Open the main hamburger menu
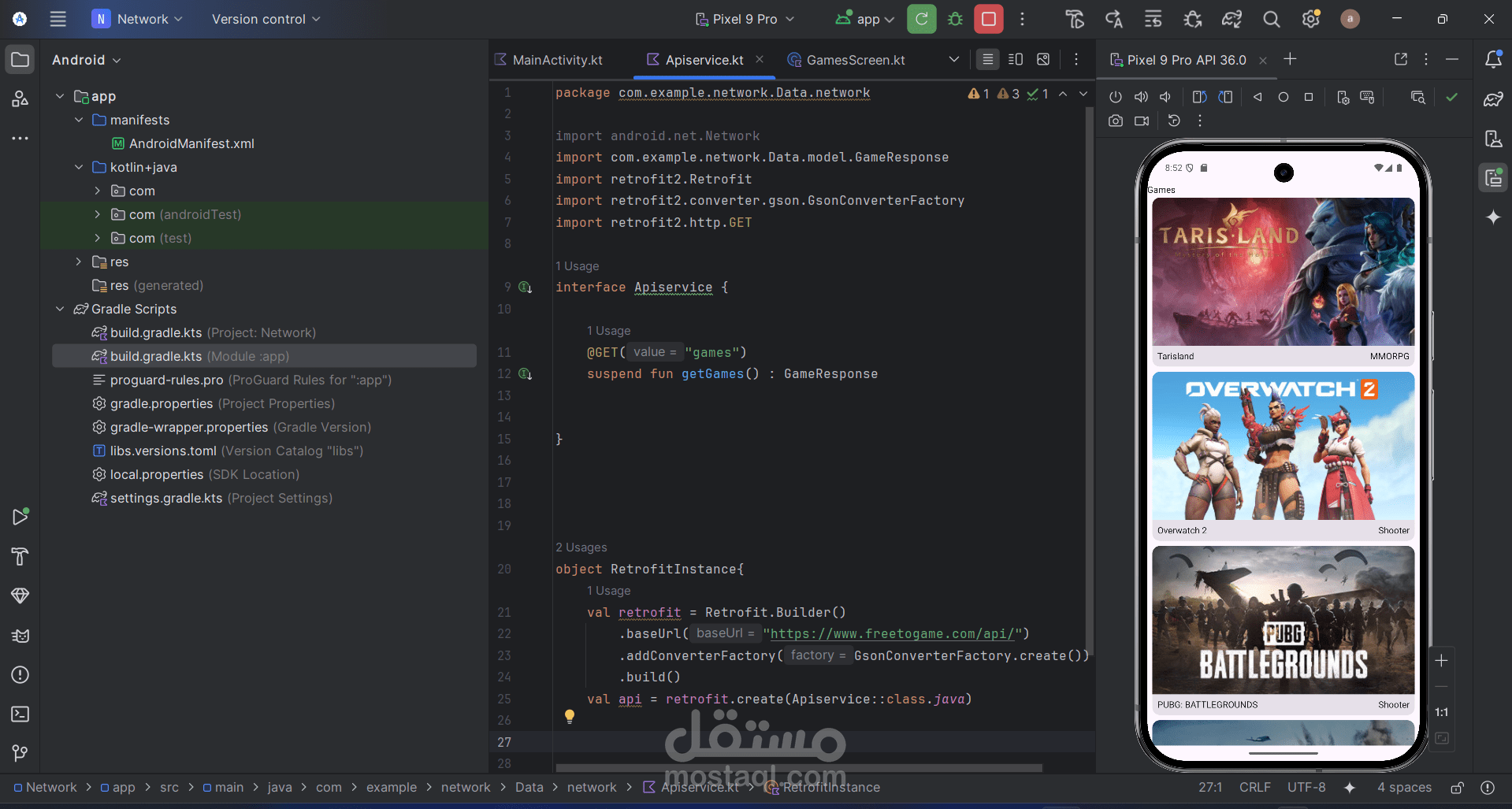Screen dimensions: 1512x809 click(x=58, y=19)
